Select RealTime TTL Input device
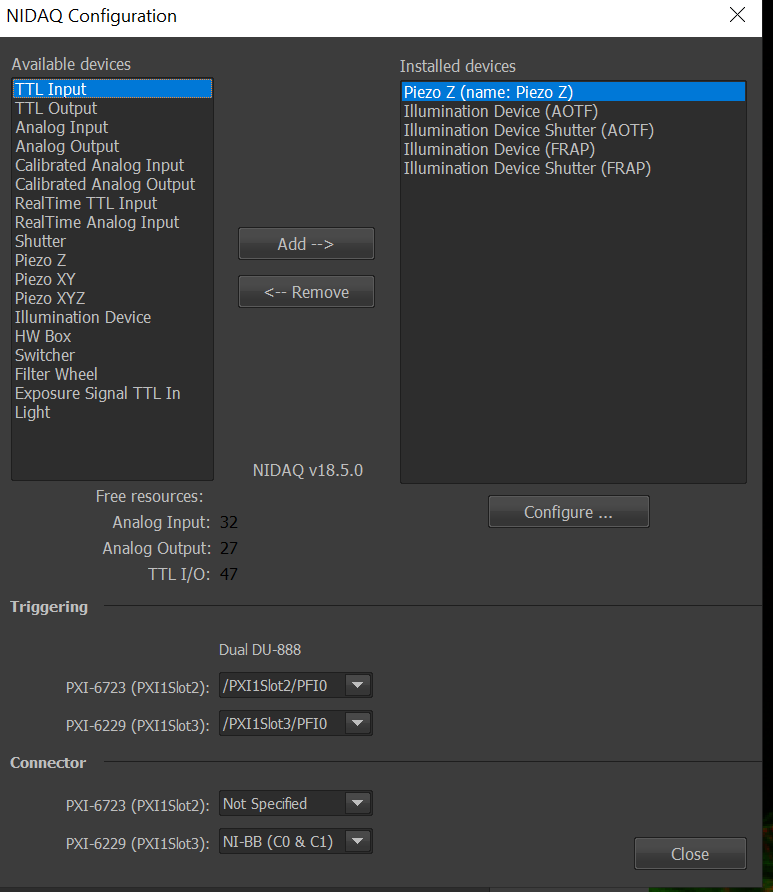 click(86, 203)
